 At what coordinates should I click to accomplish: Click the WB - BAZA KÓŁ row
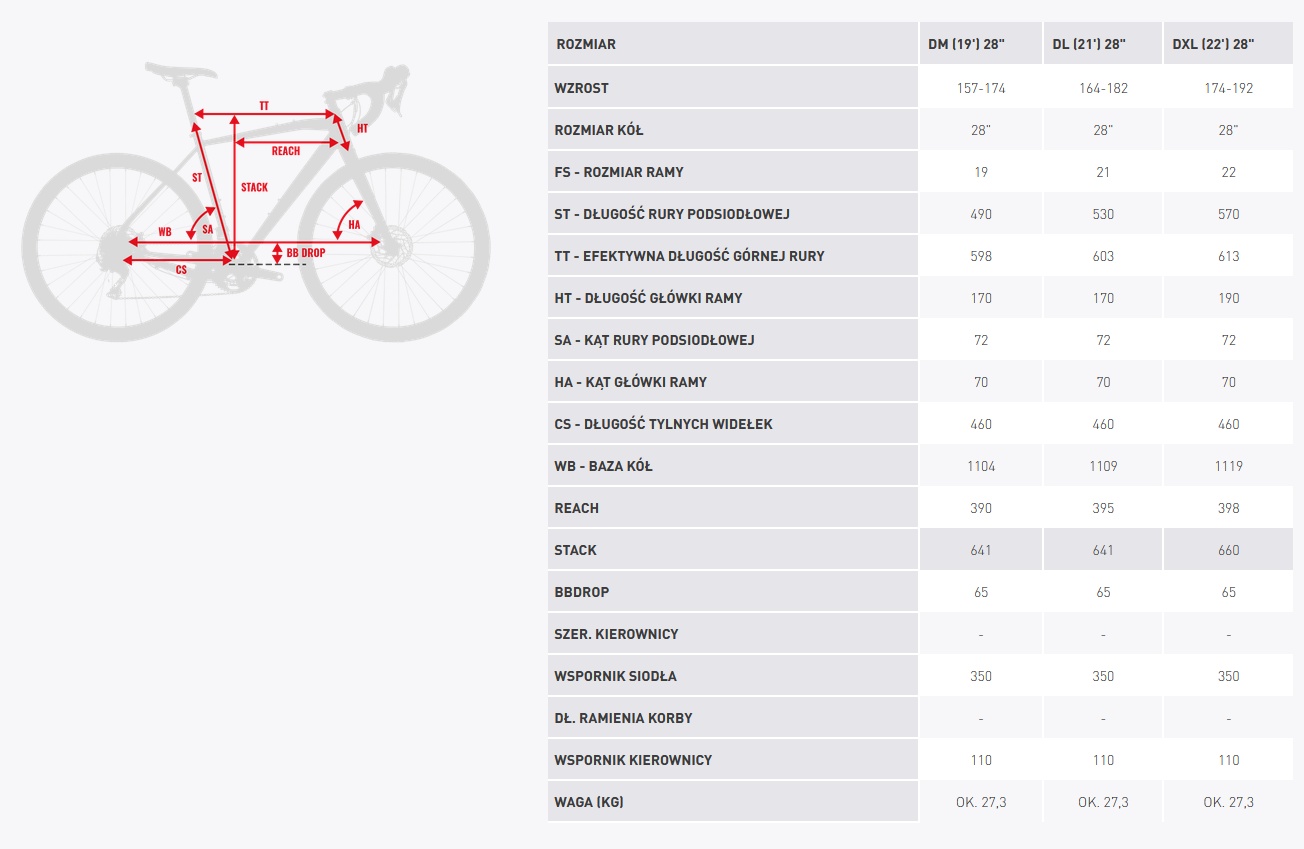click(x=920, y=466)
